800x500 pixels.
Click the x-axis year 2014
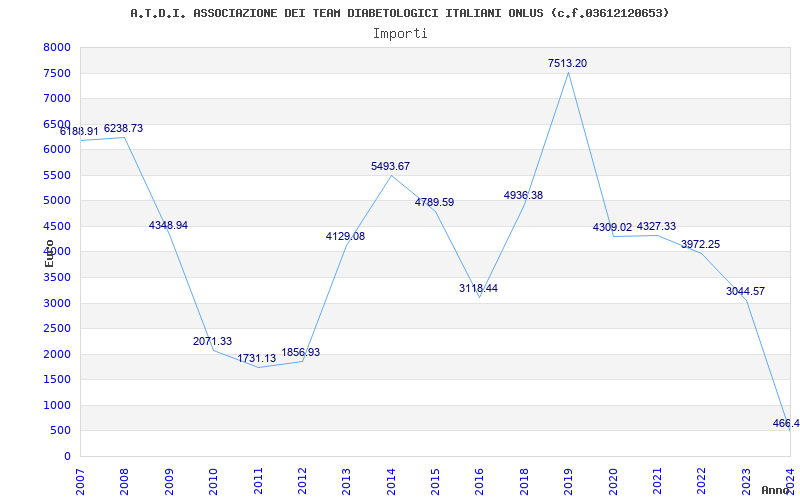click(391, 482)
